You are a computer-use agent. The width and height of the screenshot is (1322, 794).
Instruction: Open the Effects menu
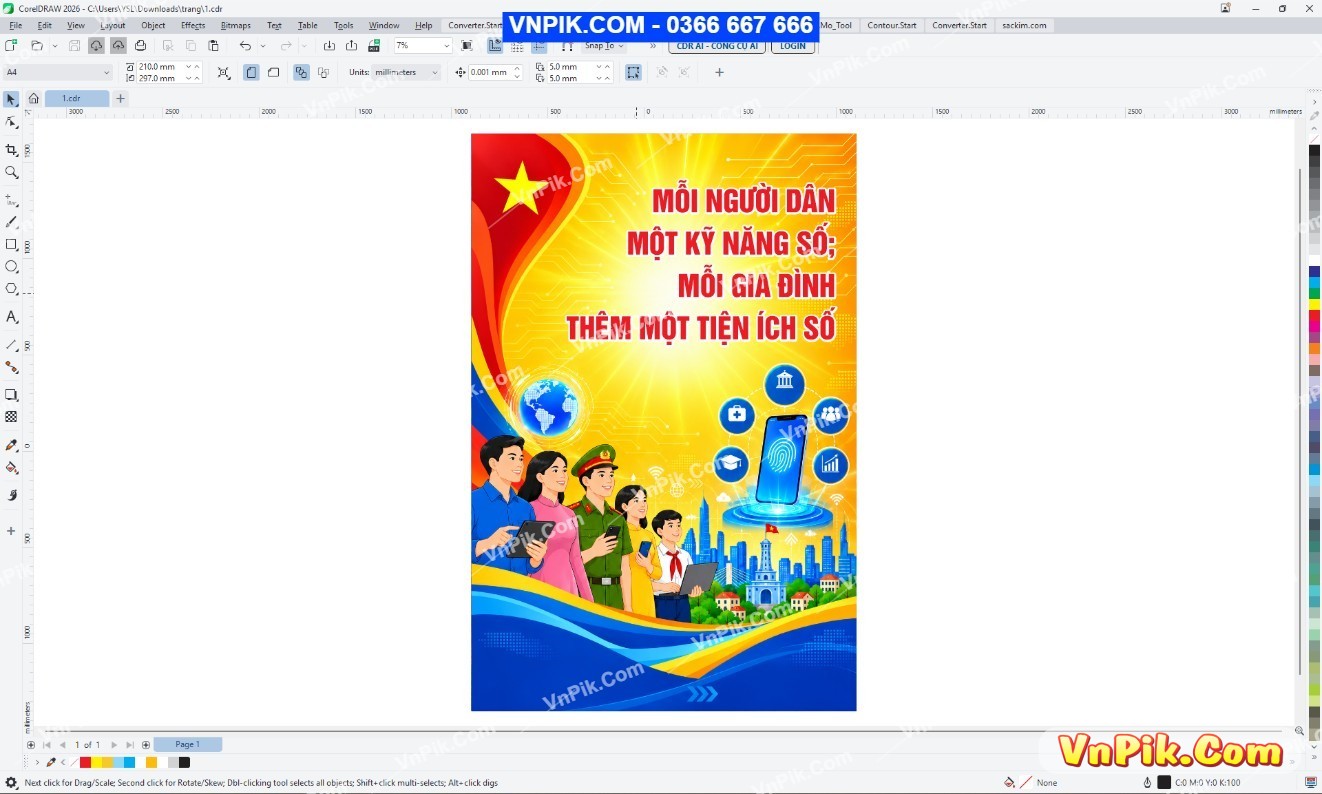click(193, 25)
